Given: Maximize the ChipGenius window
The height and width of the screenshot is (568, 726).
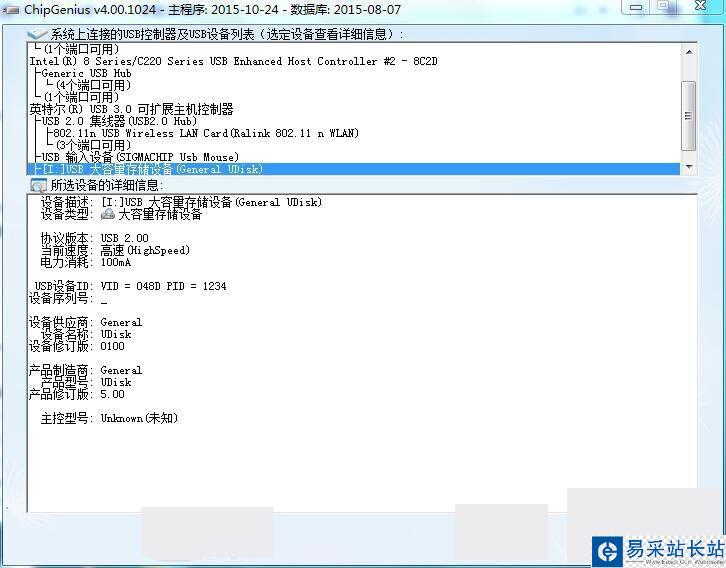Looking at the screenshot, I should pyautogui.click(x=663, y=6).
